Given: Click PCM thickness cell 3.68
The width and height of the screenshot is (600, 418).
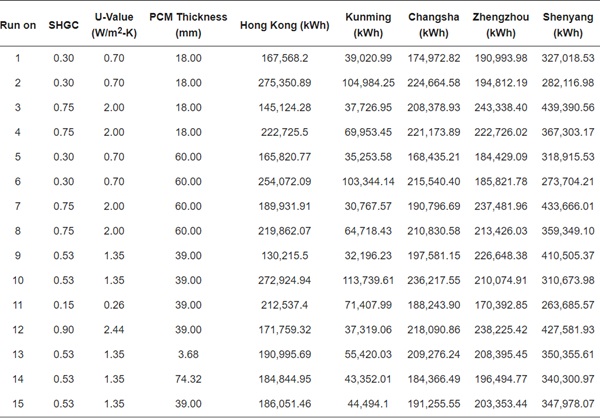Looking at the screenshot, I should (x=188, y=354).
